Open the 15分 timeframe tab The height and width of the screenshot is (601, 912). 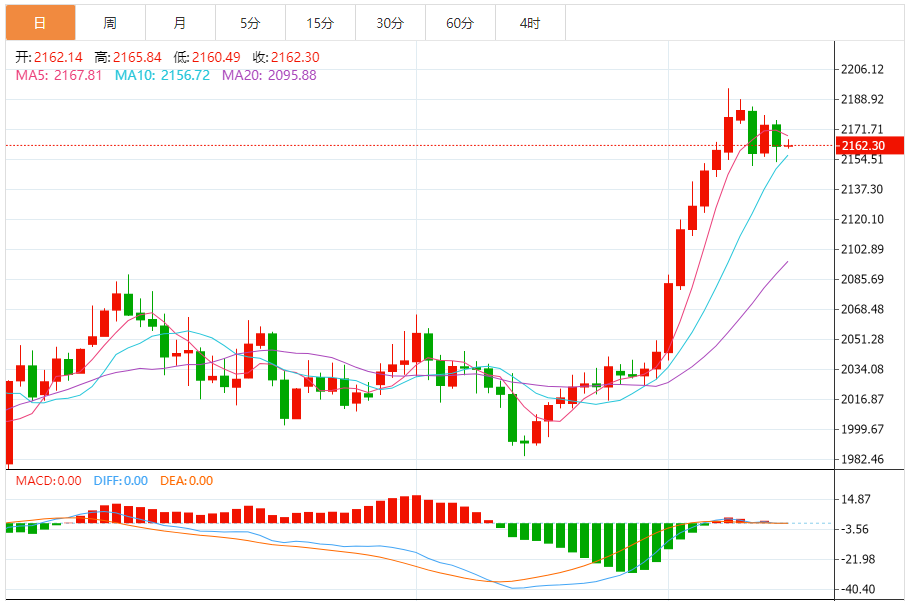pyautogui.click(x=320, y=23)
